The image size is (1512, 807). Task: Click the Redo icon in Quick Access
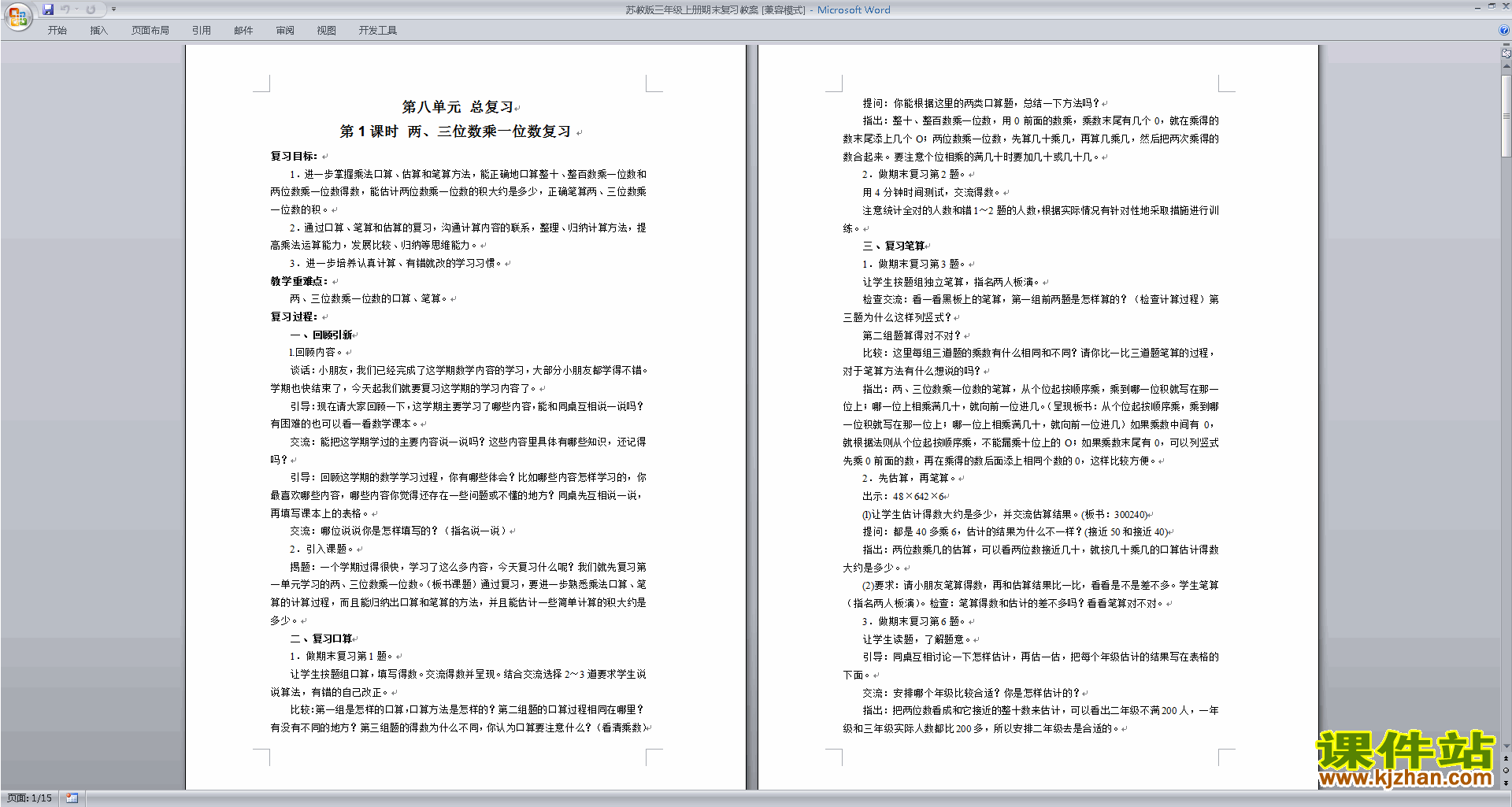91,9
